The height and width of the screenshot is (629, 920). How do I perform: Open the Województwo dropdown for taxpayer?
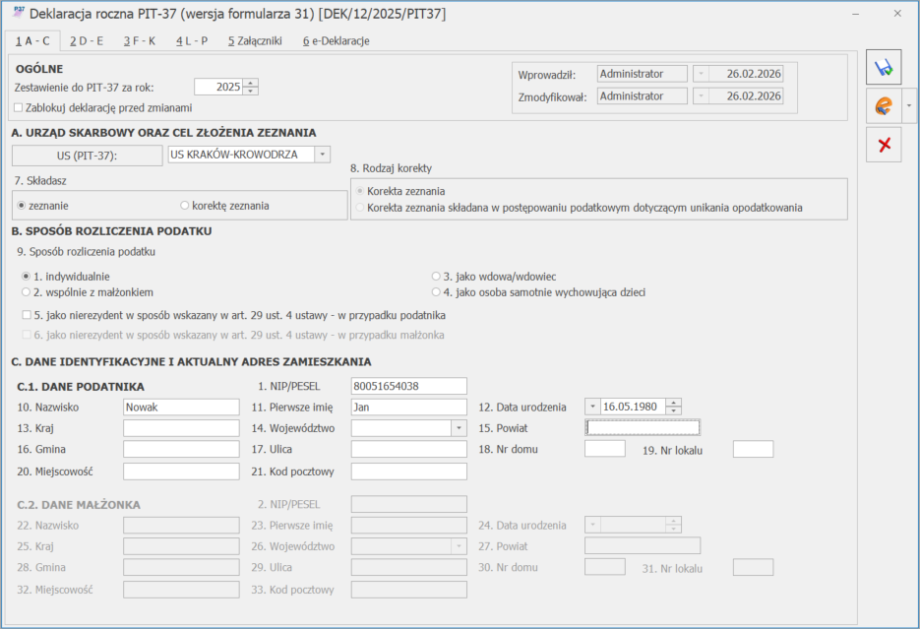pos(459,428)
